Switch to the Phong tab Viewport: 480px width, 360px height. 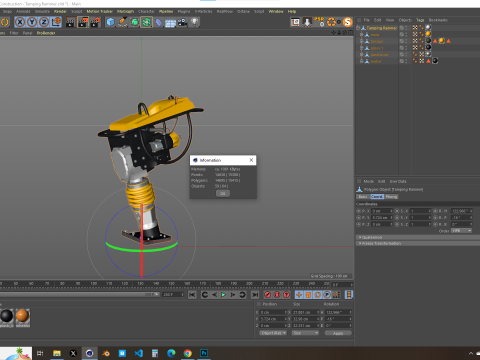tap(391, 197)
